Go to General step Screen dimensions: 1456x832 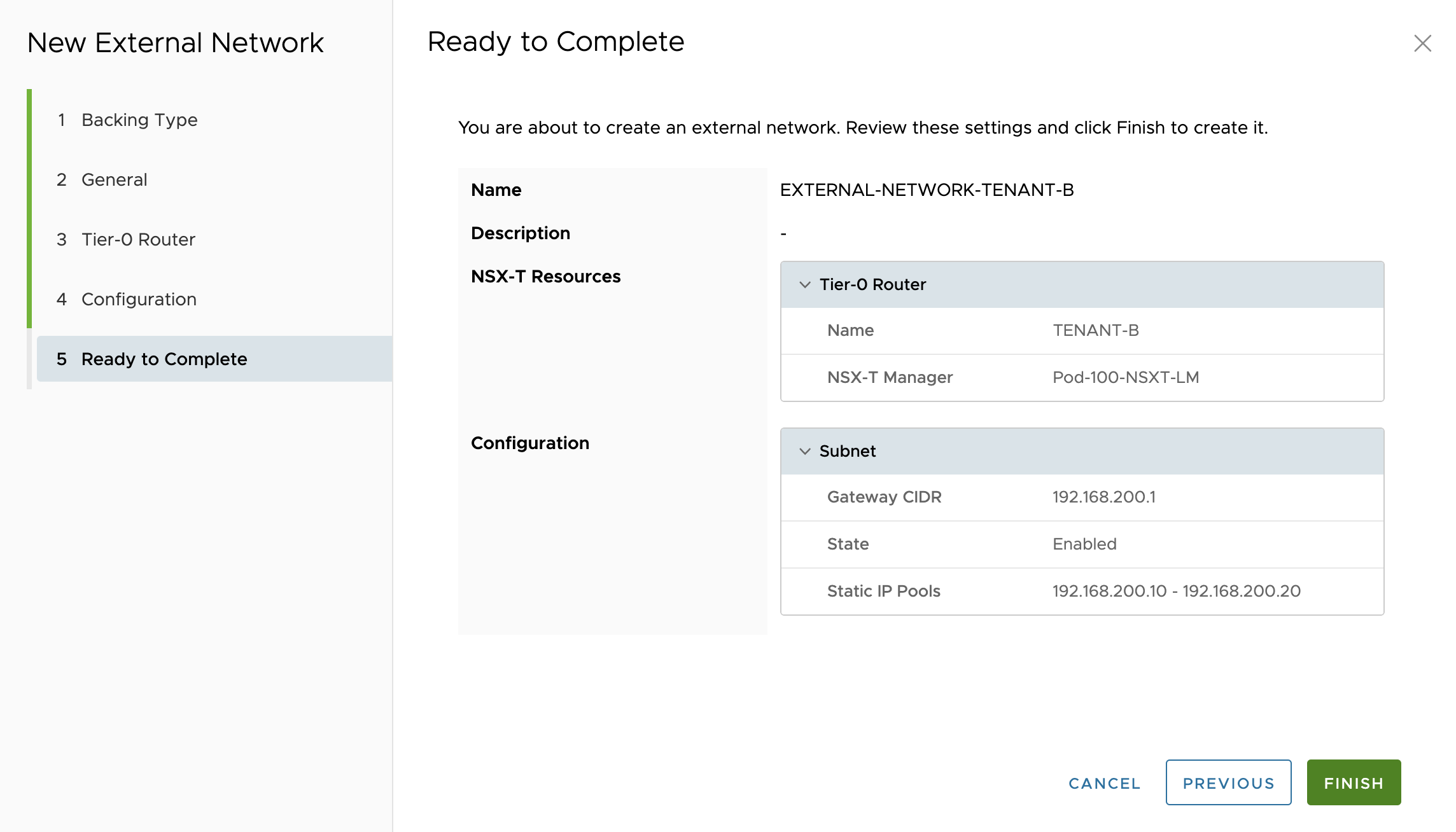point(114,179)
